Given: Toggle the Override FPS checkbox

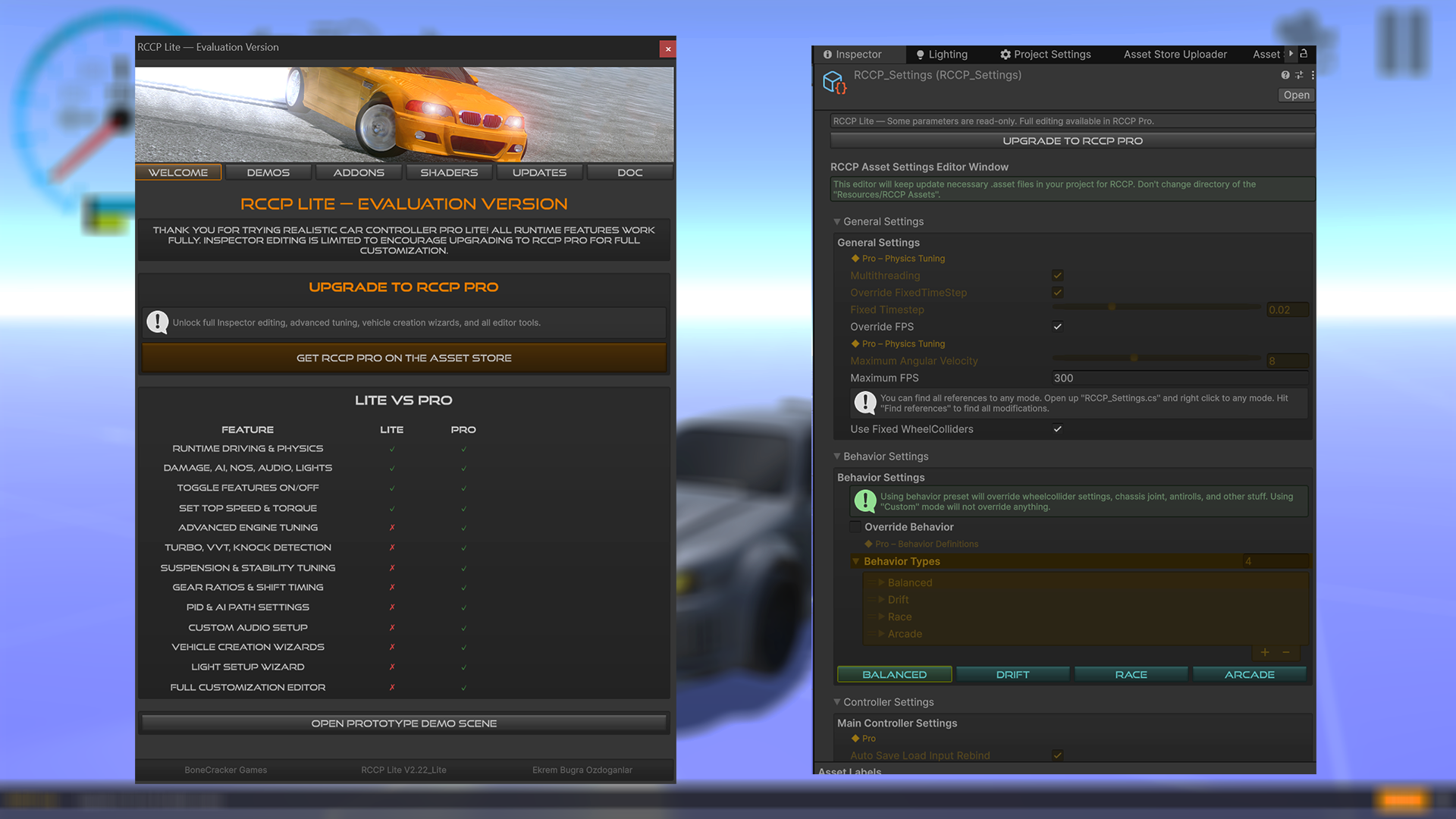Looking at the screenshot, I should (x=1058, y=327).
